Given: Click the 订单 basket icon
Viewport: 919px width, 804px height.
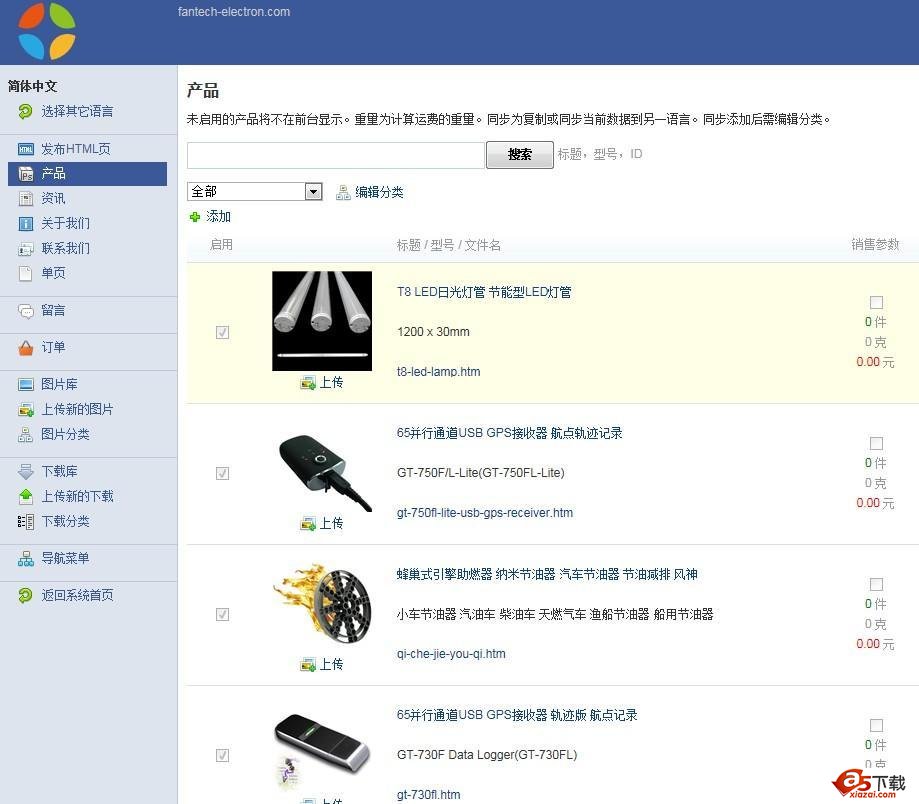Looking at the screenshot, I should pyautogui.click(x=25, y=348).
